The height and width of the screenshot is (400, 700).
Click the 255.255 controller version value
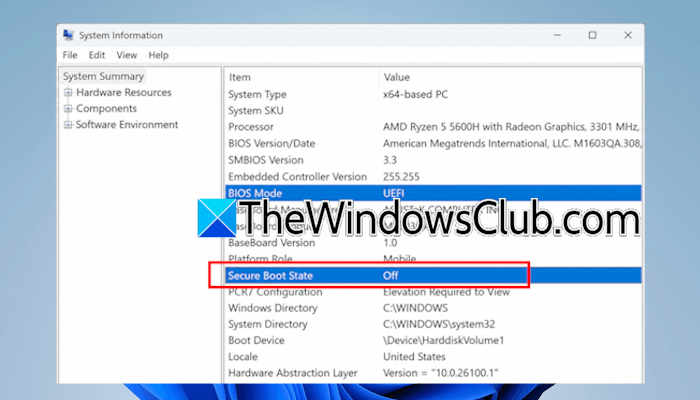[401, 176]
